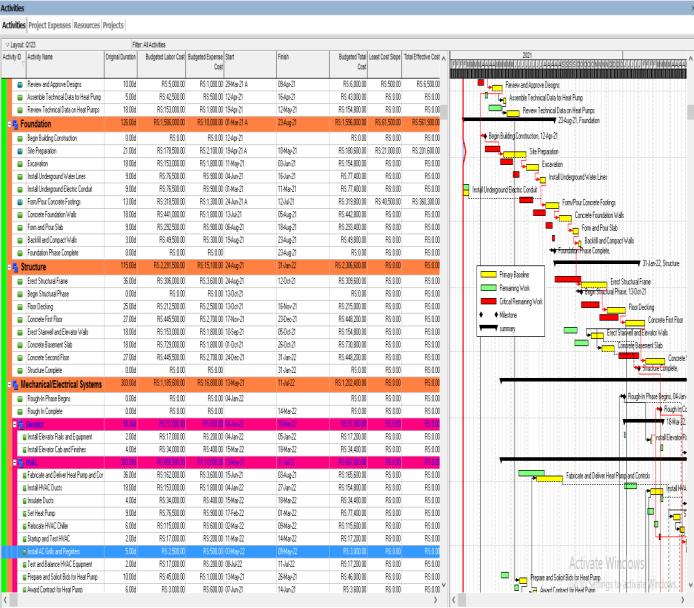Click the Floor Decking activity icon
This screenshot has height=608, width=694.
pyautogui.click(x=20, y=307)
